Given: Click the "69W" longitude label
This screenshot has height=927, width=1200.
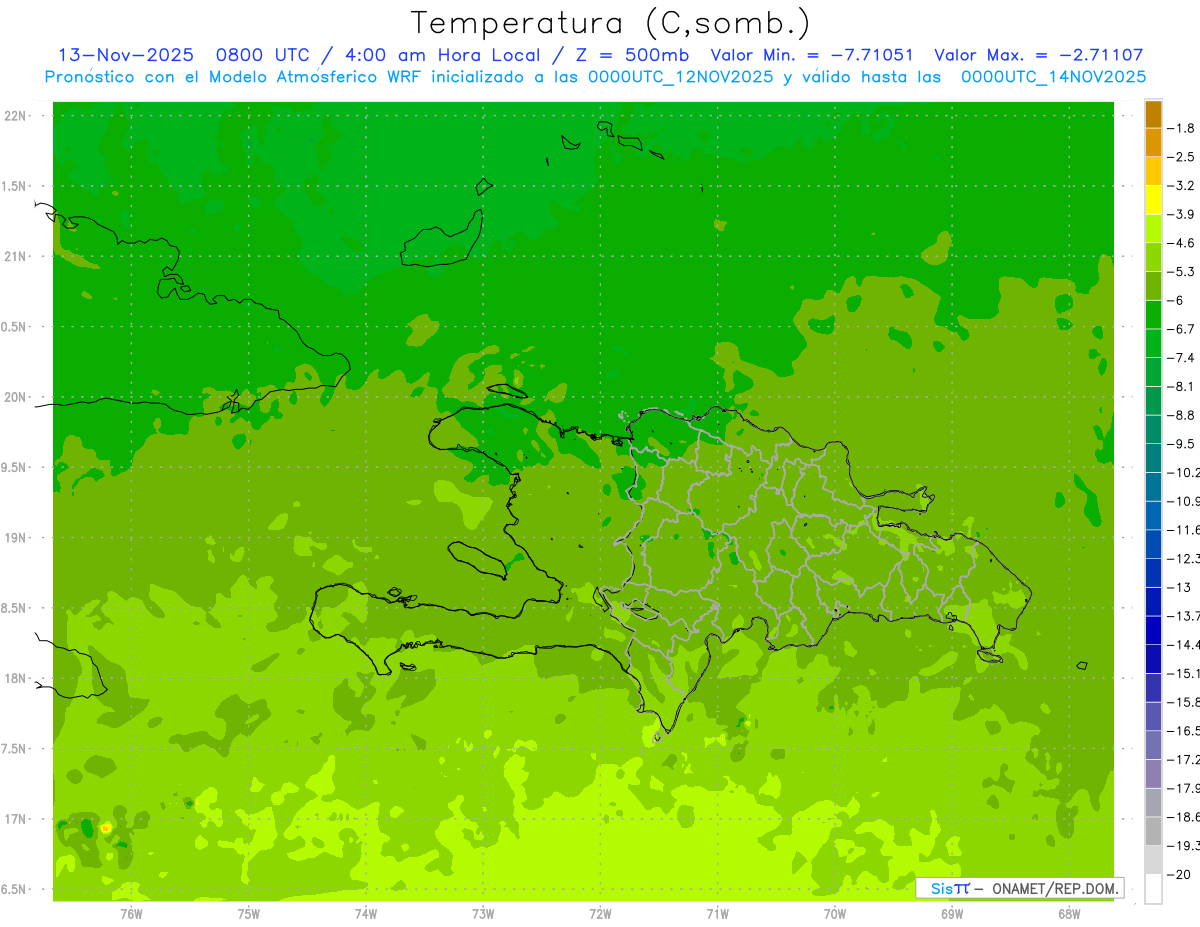Looking at the screenshot, I should click(952, 913).
